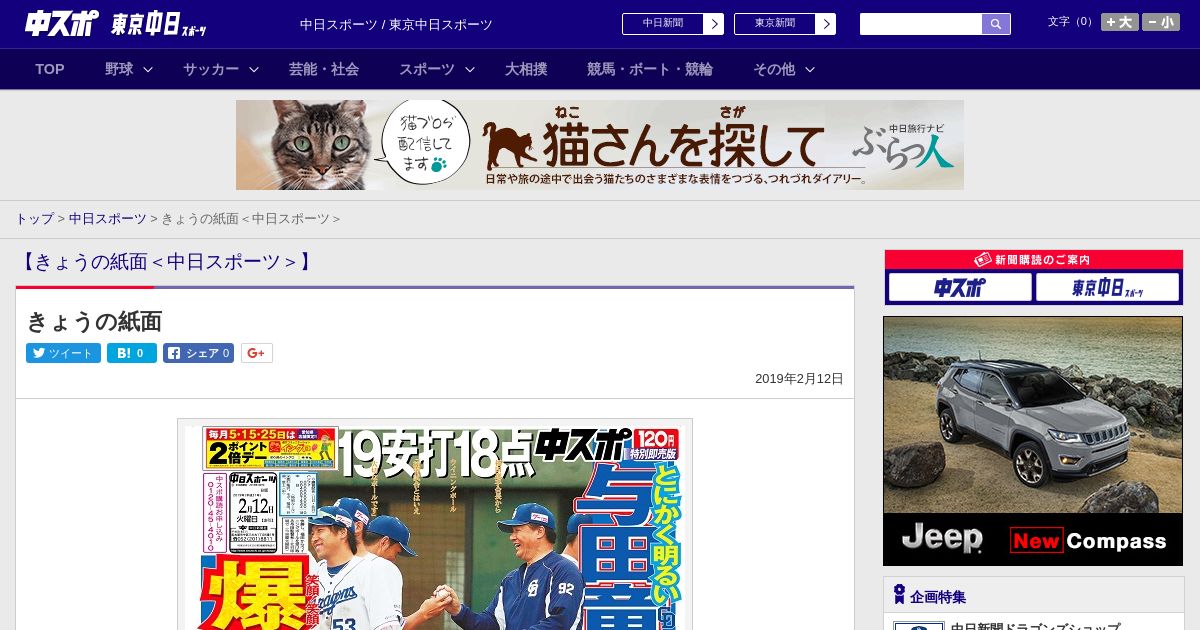
Task: Click the article date 2019年2月12日
Action: pos(799,379)
